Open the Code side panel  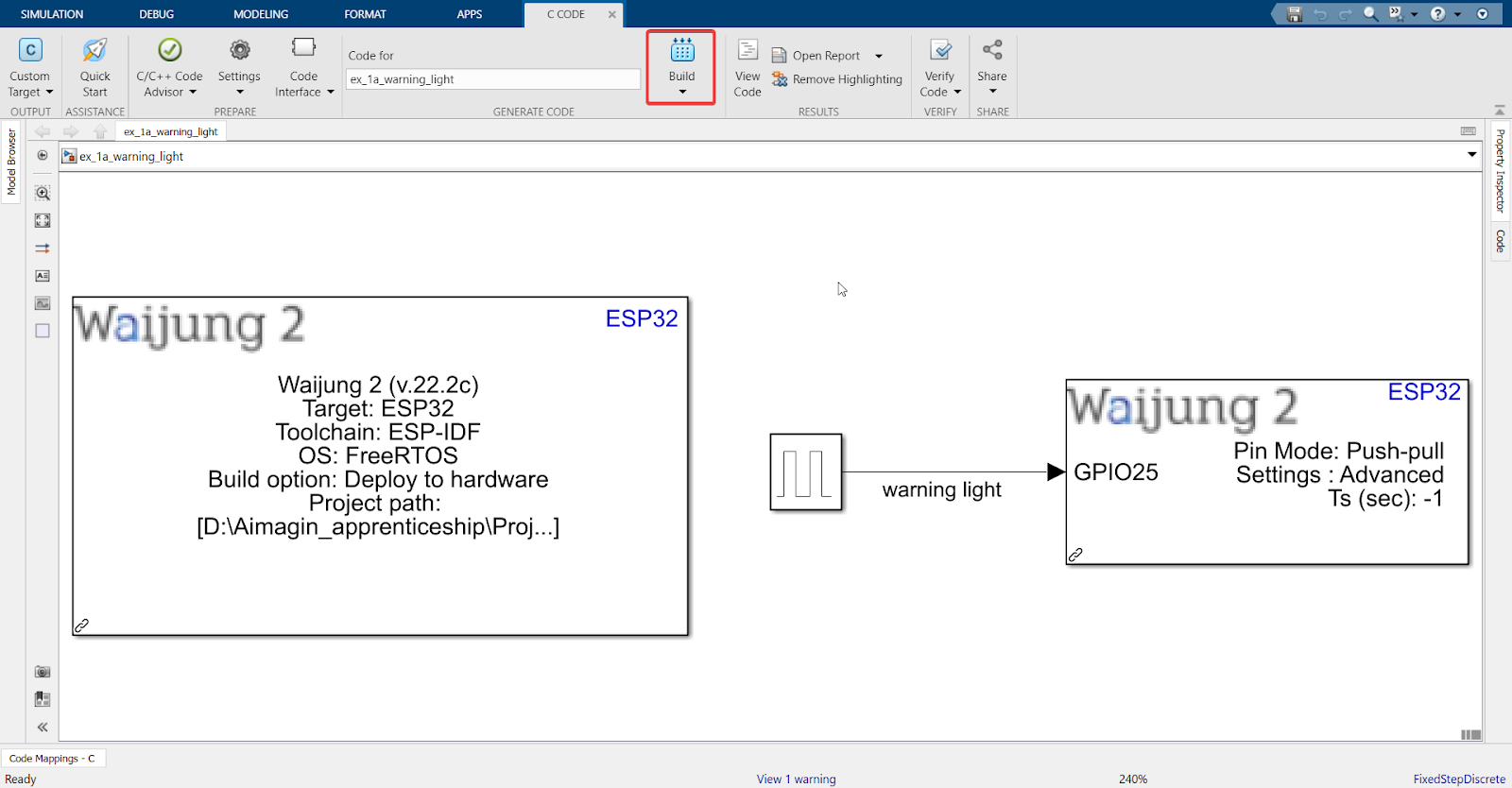click(1500, 241)
